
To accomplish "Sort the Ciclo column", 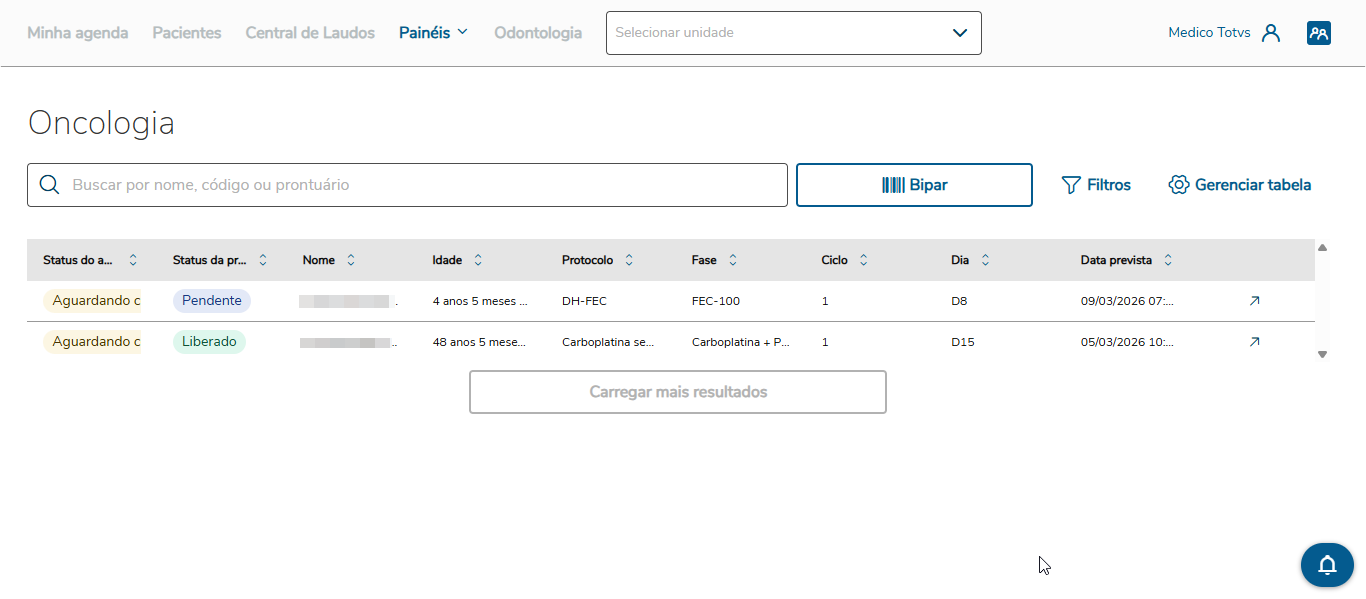I will click(864, 260).
